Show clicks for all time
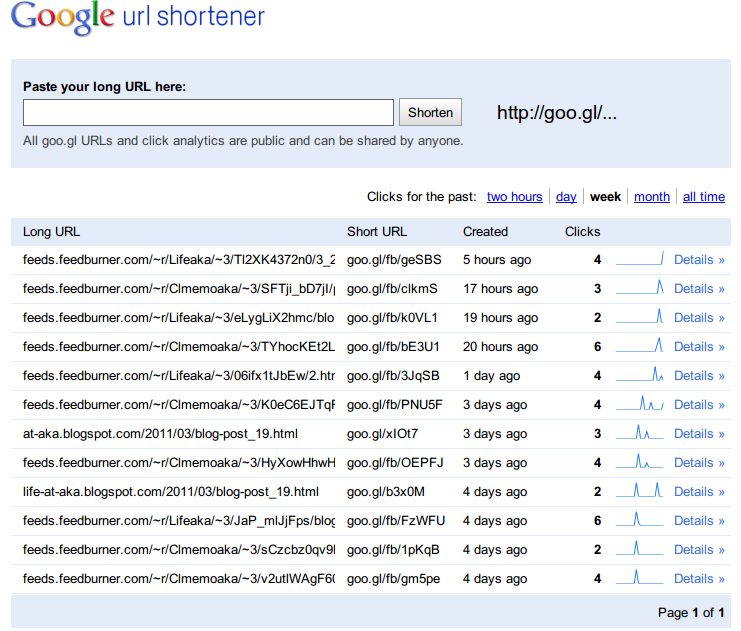741x631 pixels. click(x=704, y=197)
